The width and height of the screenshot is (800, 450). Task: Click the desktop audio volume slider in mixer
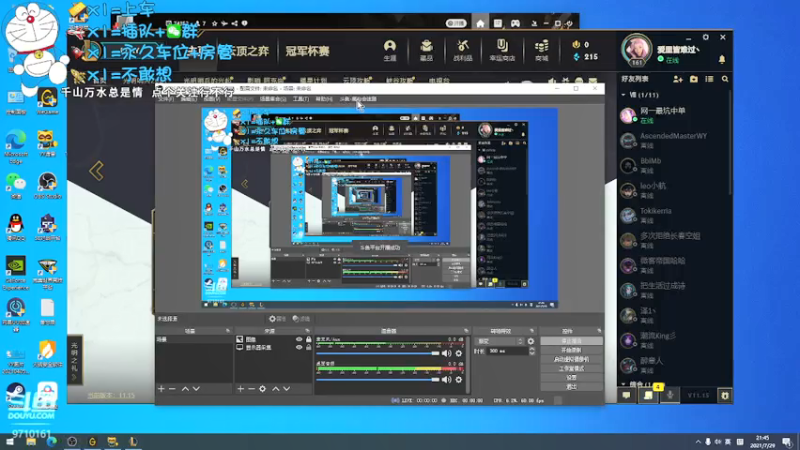coord(378,379)
